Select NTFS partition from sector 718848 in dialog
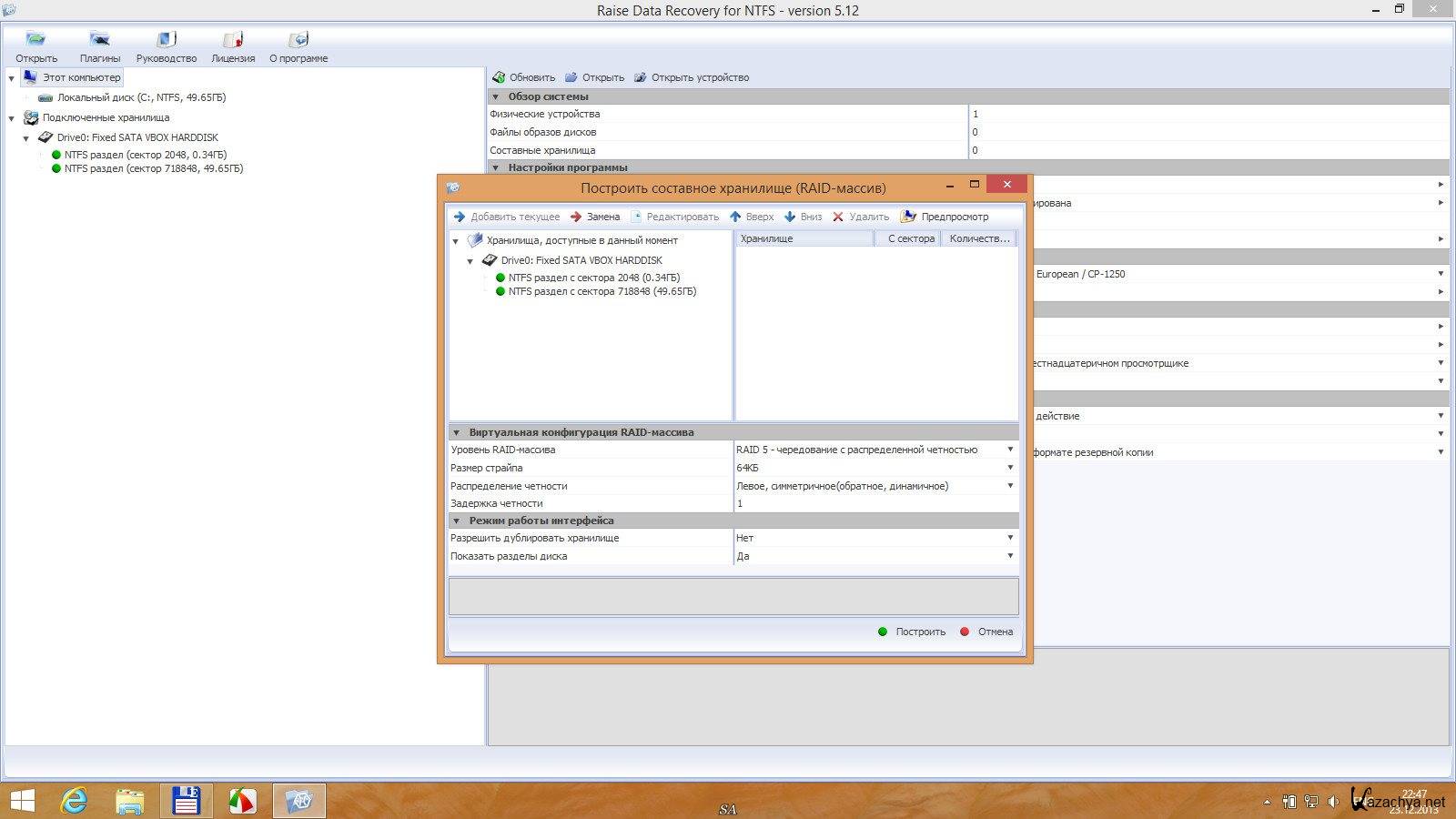Screen dimensions: 1456x819 (x=602, y=292)
